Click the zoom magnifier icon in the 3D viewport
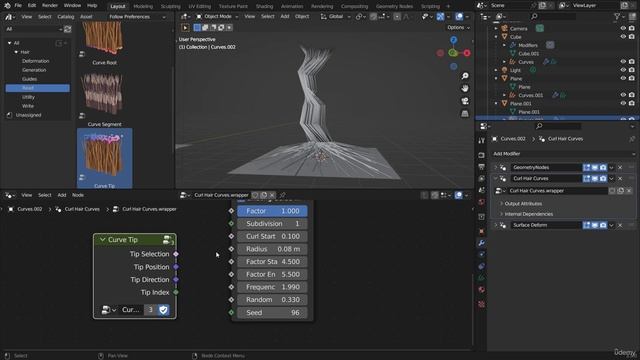This screenshot has width=640, height=360. 465,76
